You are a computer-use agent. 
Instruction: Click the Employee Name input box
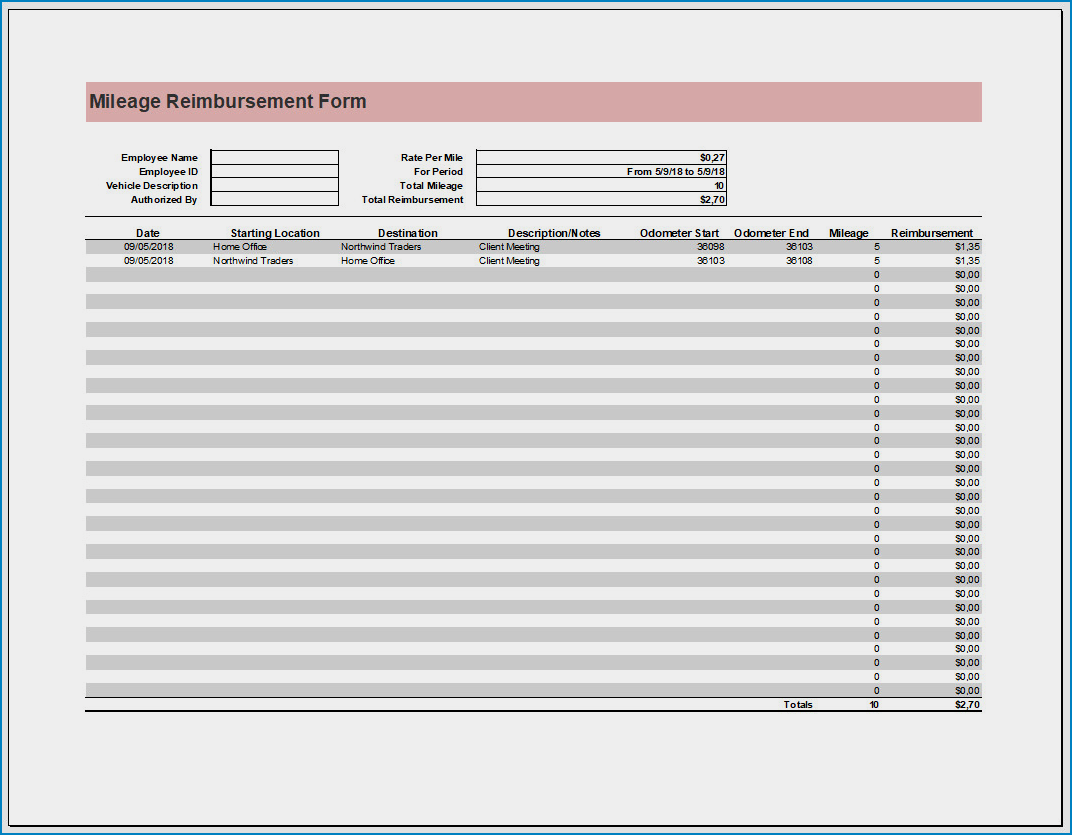(x=274, y=157)
